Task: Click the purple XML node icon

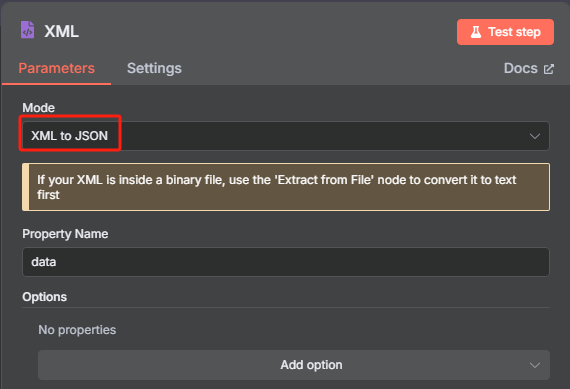Action: point(27,30)
